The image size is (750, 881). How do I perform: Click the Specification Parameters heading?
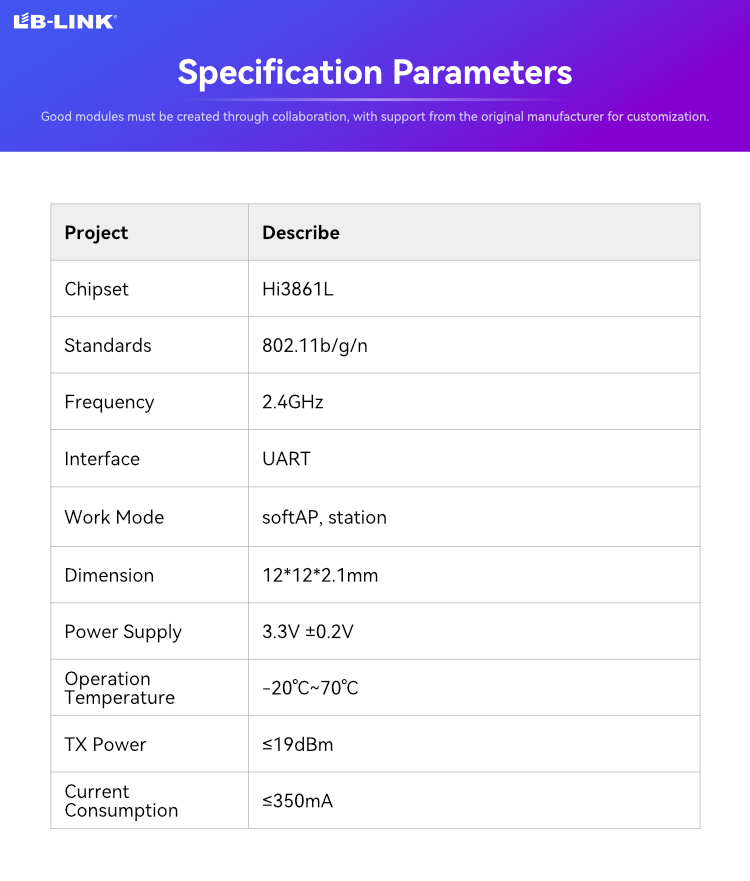[x=375, y=72]
